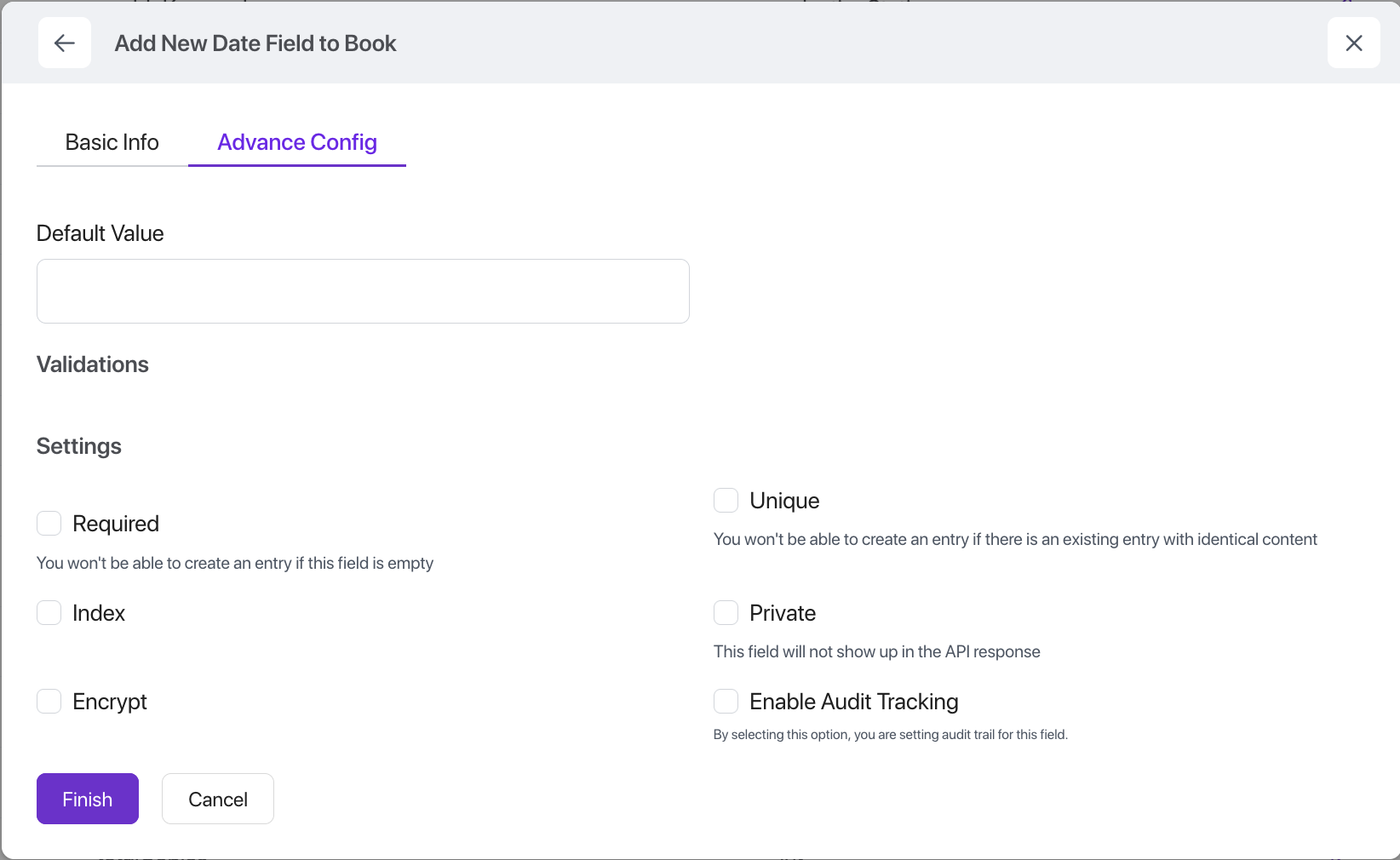The image size is (1400, 860).
Task: Click the Validations section heading
Action: click(93, 364)
